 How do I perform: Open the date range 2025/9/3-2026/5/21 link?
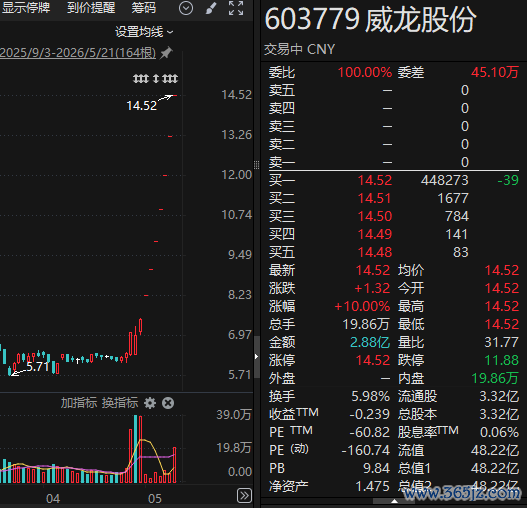(x=78, y=53)
